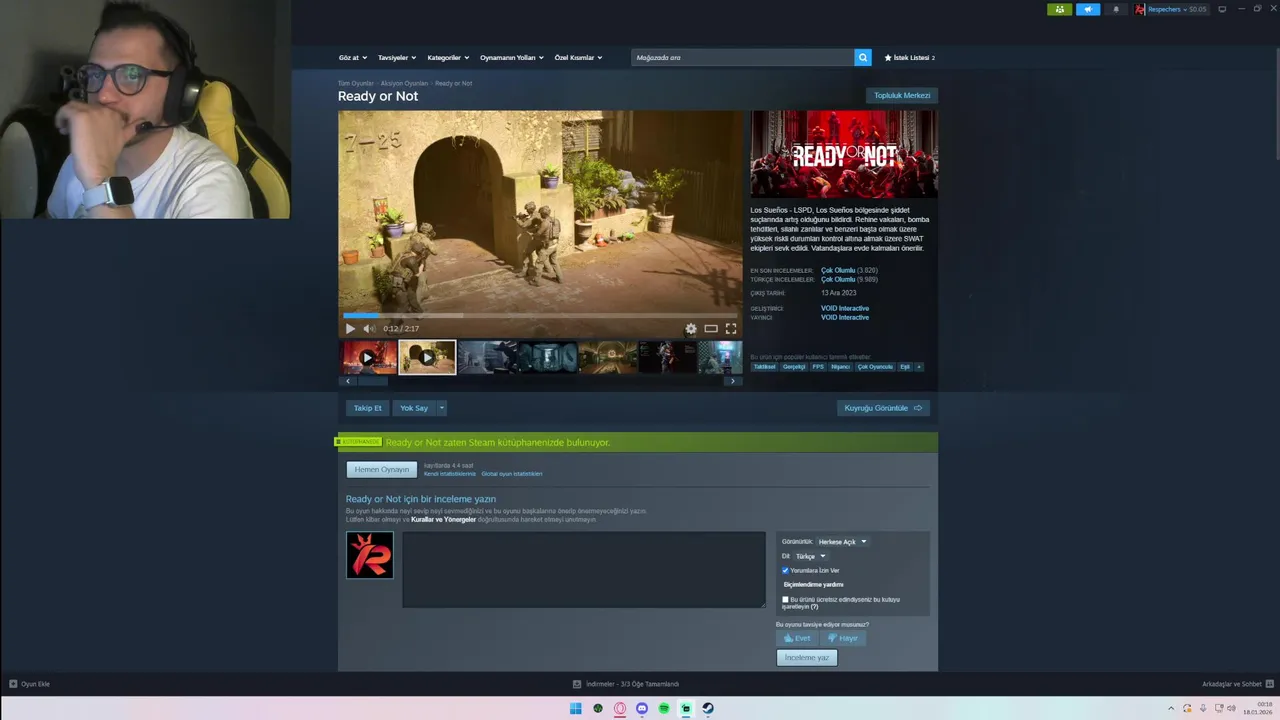Click the Takip Et button

[367, 408]
